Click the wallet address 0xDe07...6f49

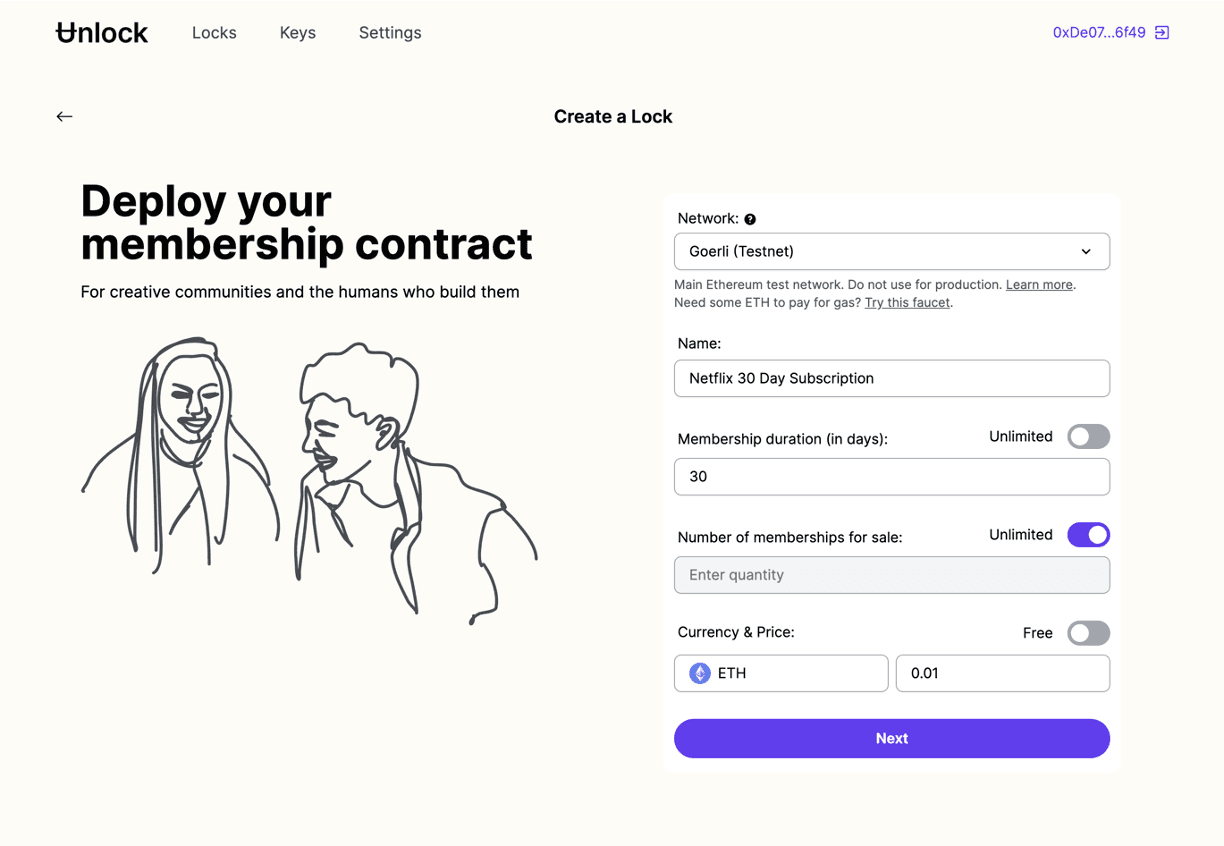[1099, 33]
